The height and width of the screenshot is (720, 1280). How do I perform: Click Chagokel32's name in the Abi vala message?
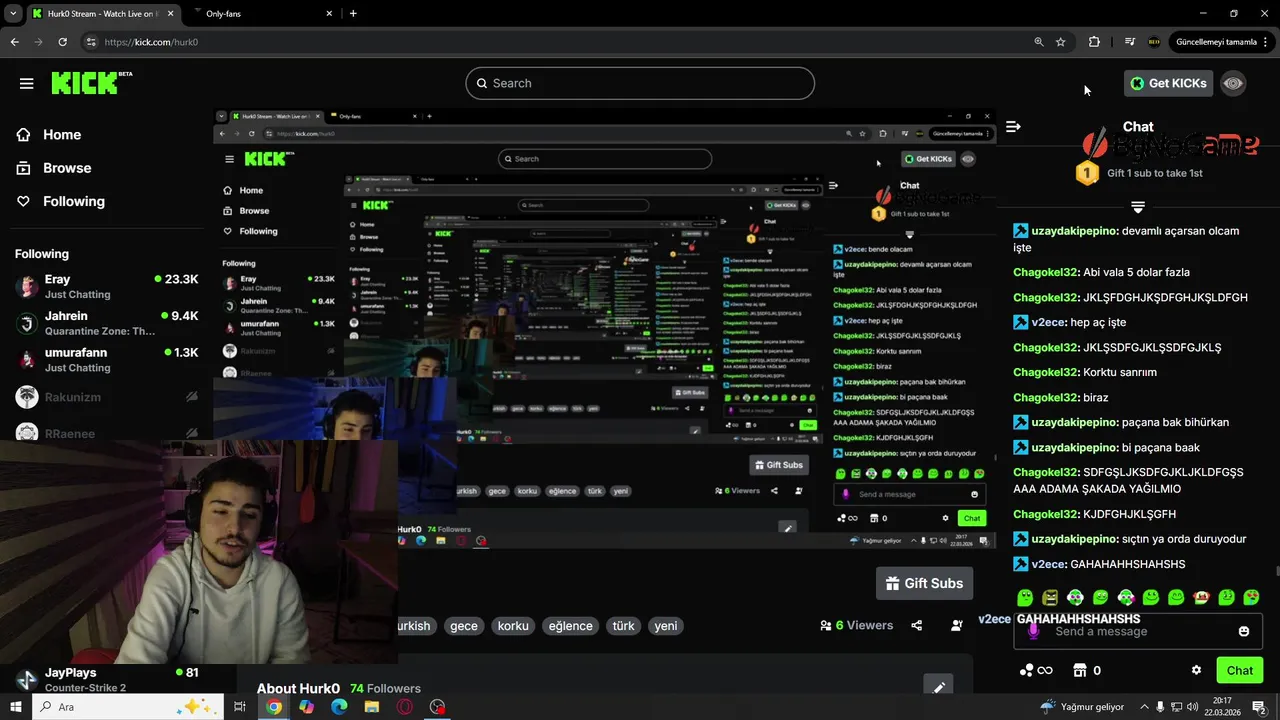[x=1045, y=272]
